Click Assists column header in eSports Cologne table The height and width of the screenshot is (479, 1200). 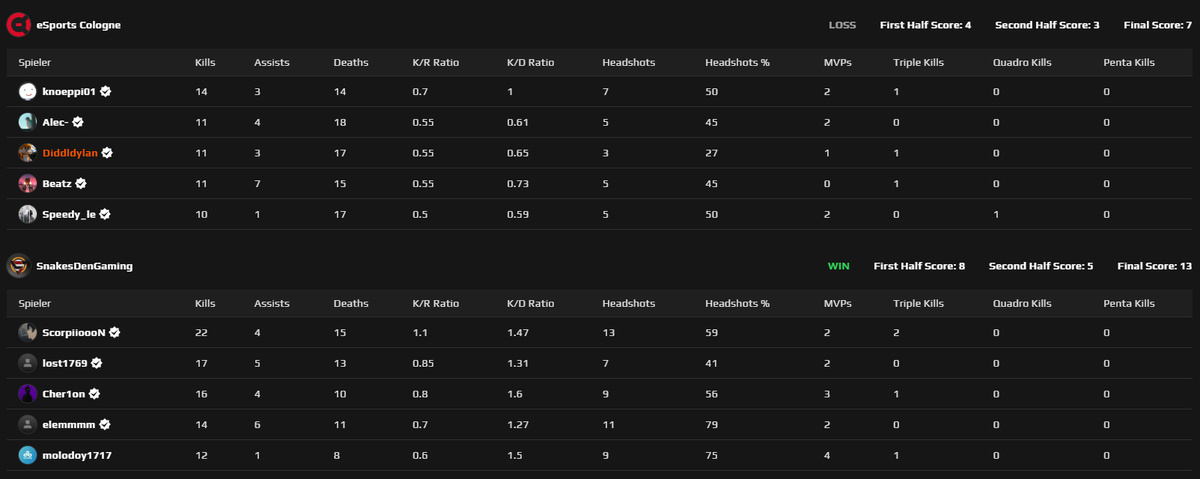point(272,62)
